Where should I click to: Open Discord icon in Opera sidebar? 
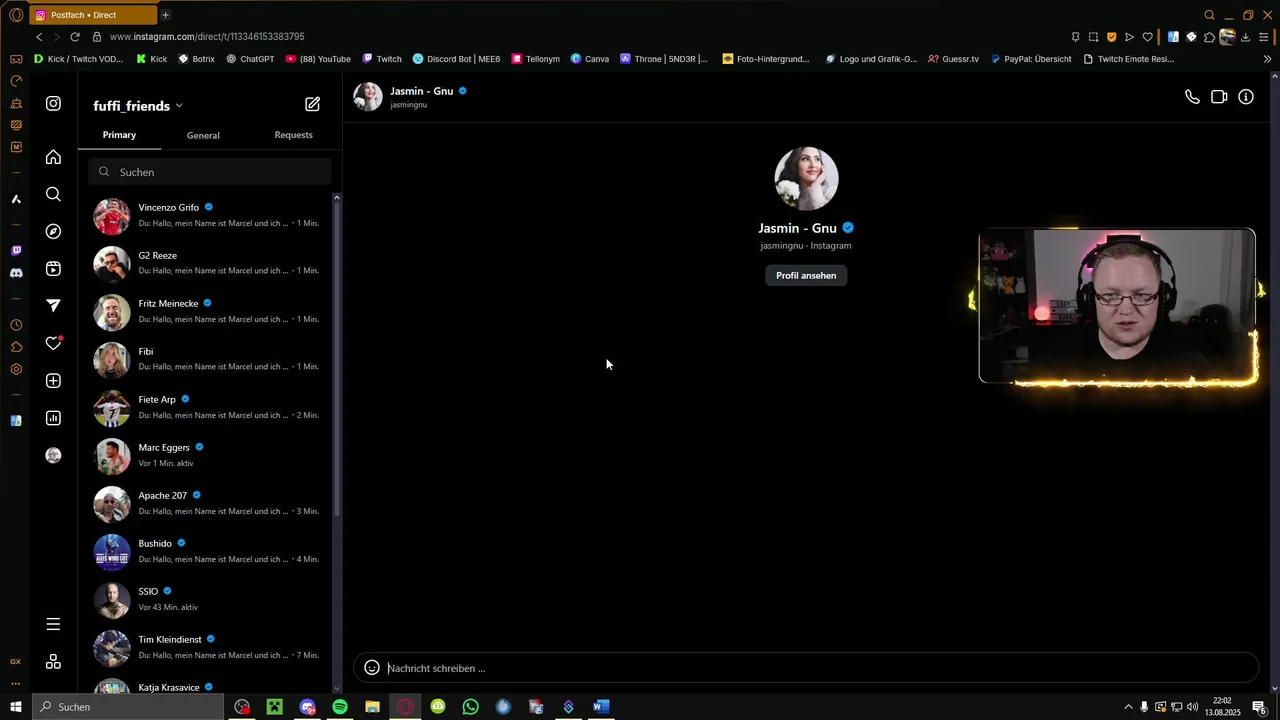16,273
